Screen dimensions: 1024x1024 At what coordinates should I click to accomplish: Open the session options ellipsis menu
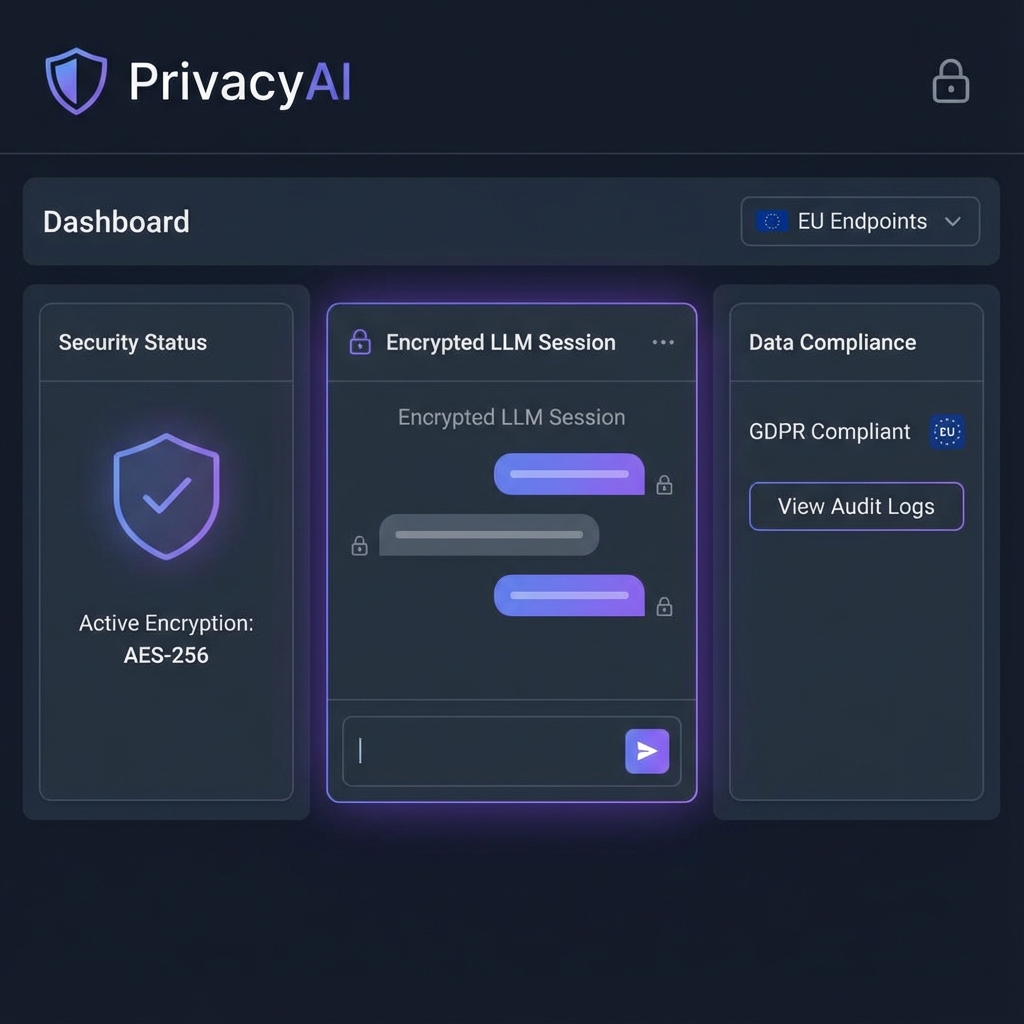(663, 341)
